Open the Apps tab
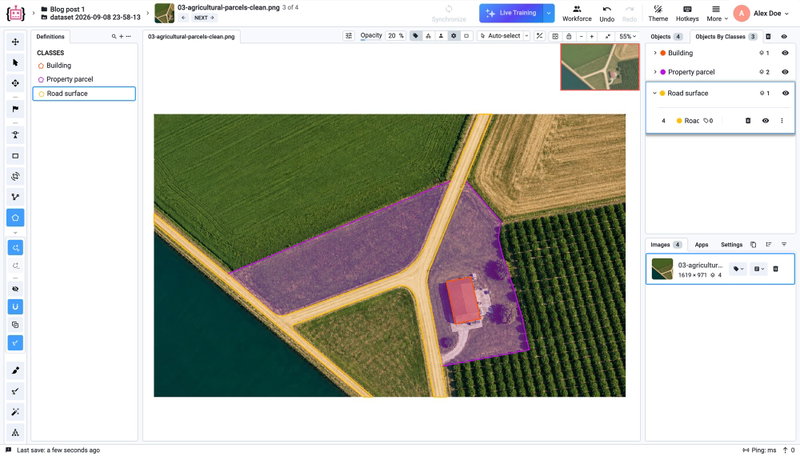Viewport: 800px width, 456px height. click(x=702, y=245)
